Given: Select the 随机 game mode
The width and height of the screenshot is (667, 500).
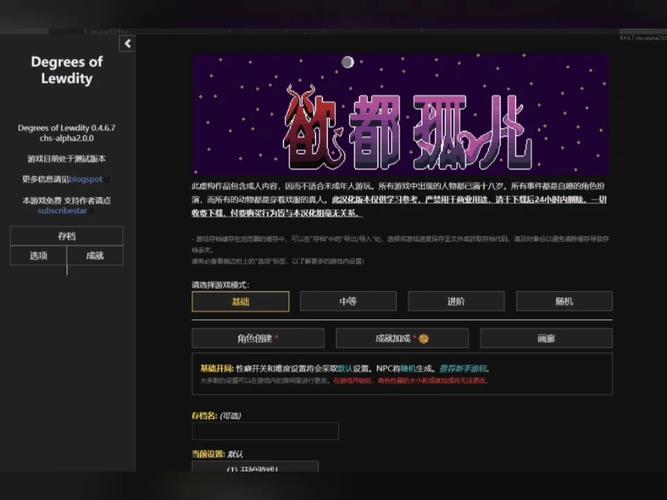Looking at the screenshot, I should click(x=564, y=301).
